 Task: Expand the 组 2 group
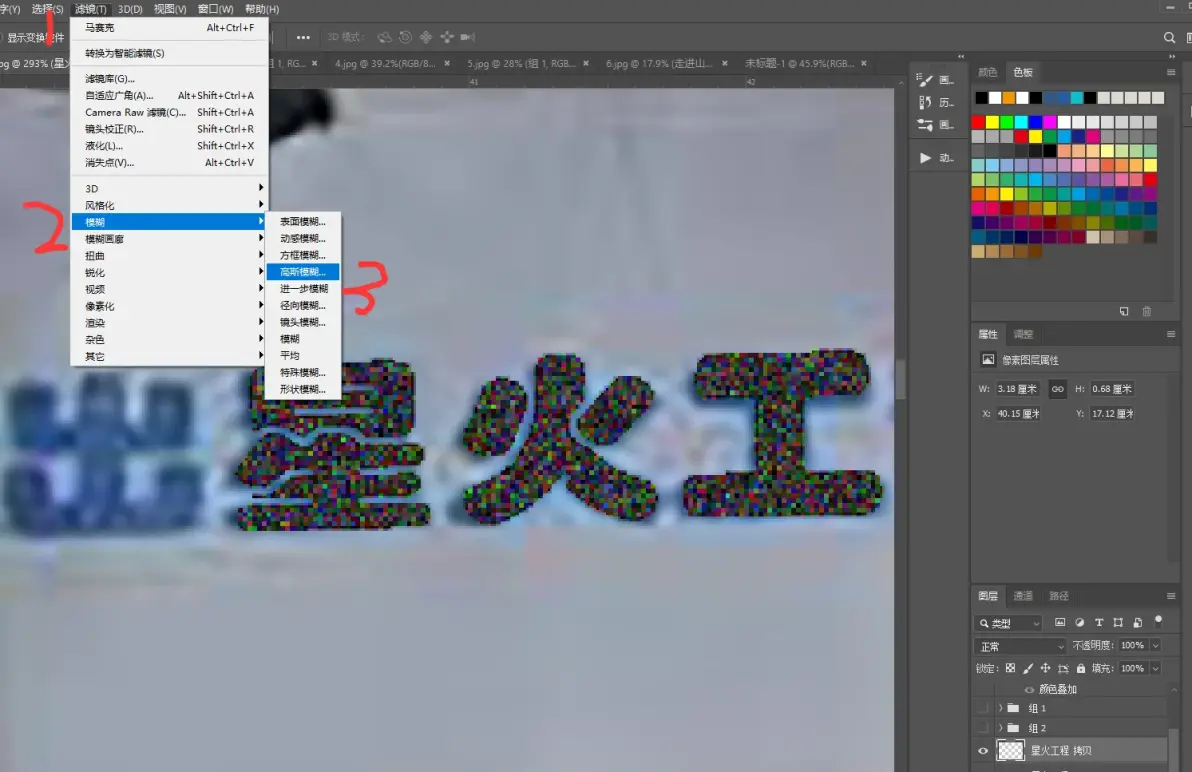click(1000, 728)
